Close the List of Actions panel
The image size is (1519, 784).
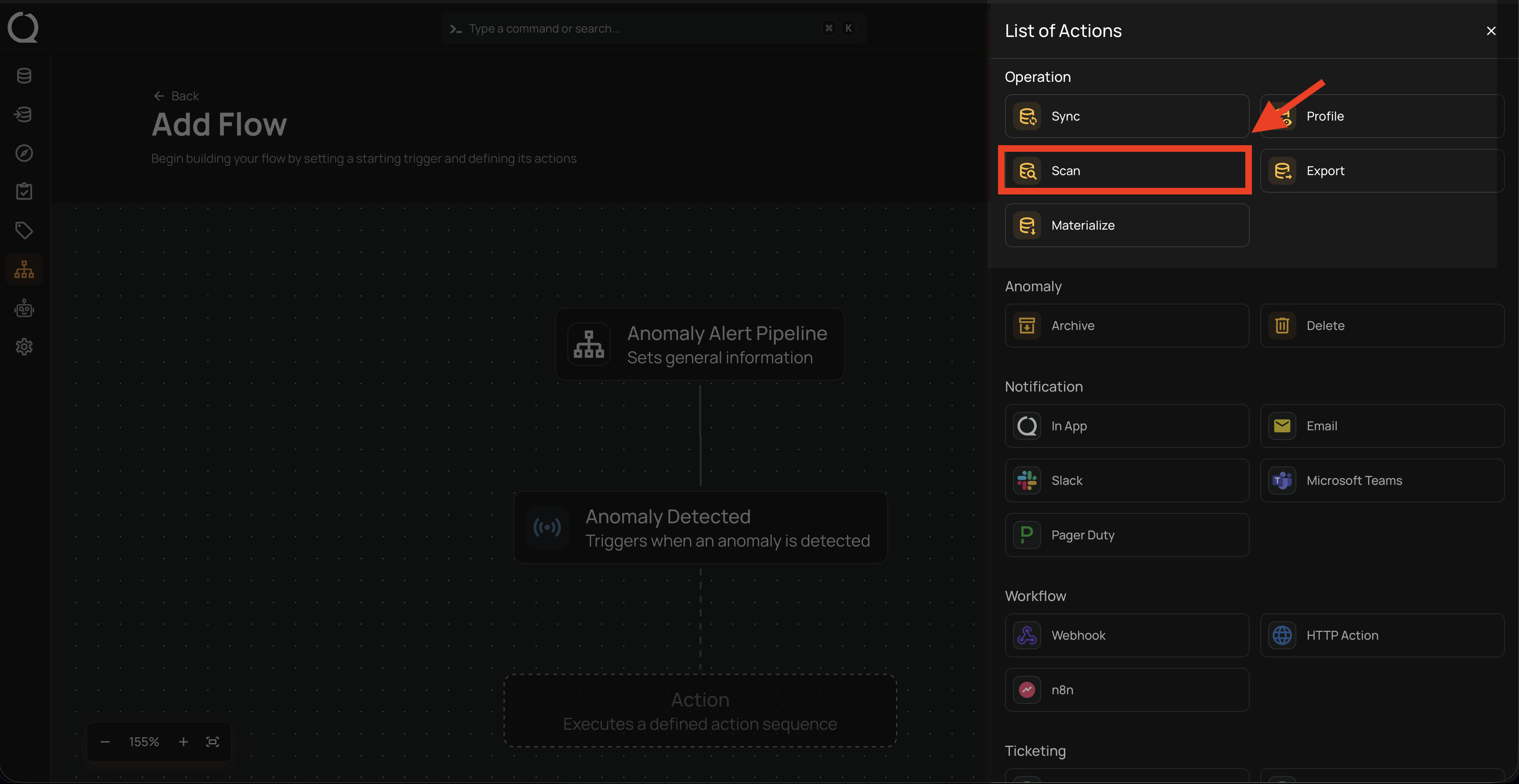pos(1491,31)
